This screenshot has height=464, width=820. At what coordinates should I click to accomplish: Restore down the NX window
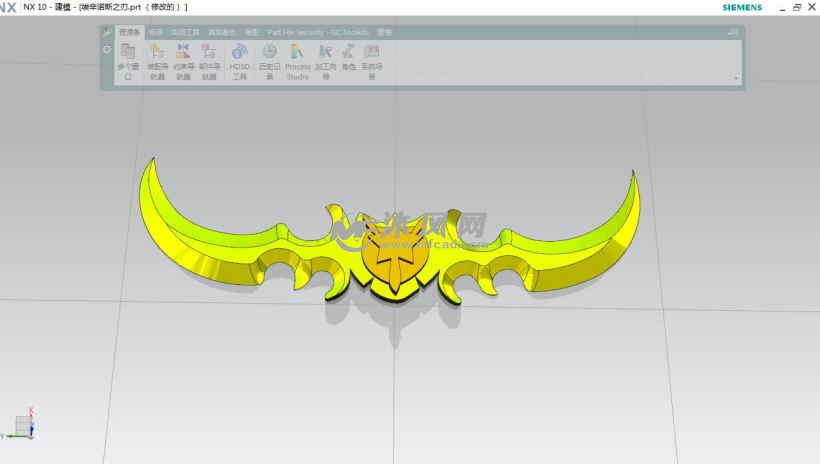coord(797,7)
